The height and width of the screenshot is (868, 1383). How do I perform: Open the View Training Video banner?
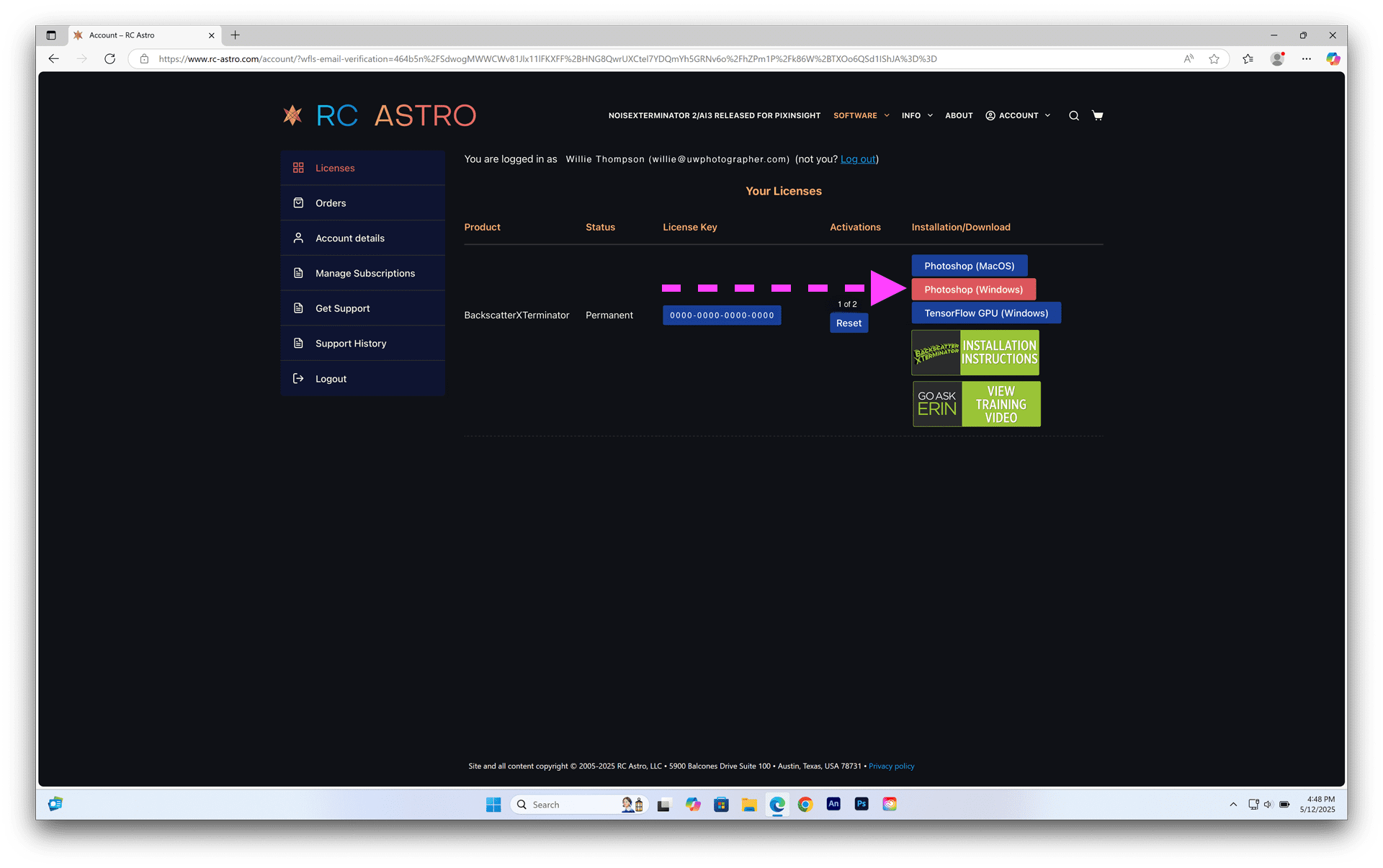click(976, 404)
